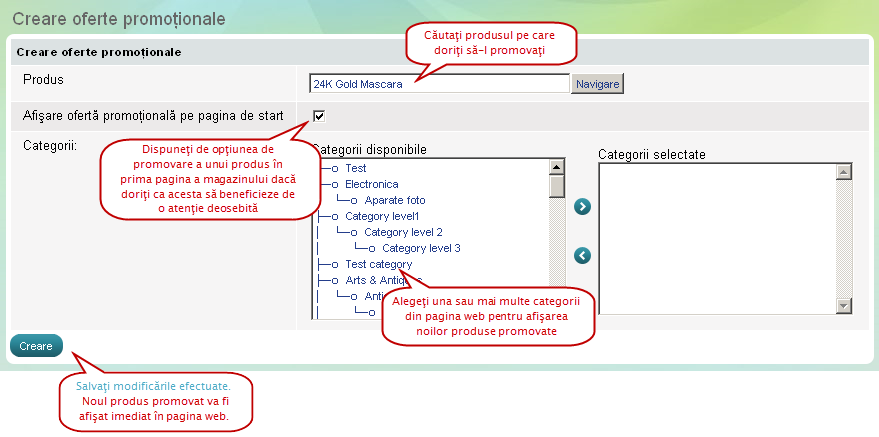The height and width of the screenshot is (437, 879).
Task: Click scroll up arrow of selected categories
Action: [x=843, y=171]
